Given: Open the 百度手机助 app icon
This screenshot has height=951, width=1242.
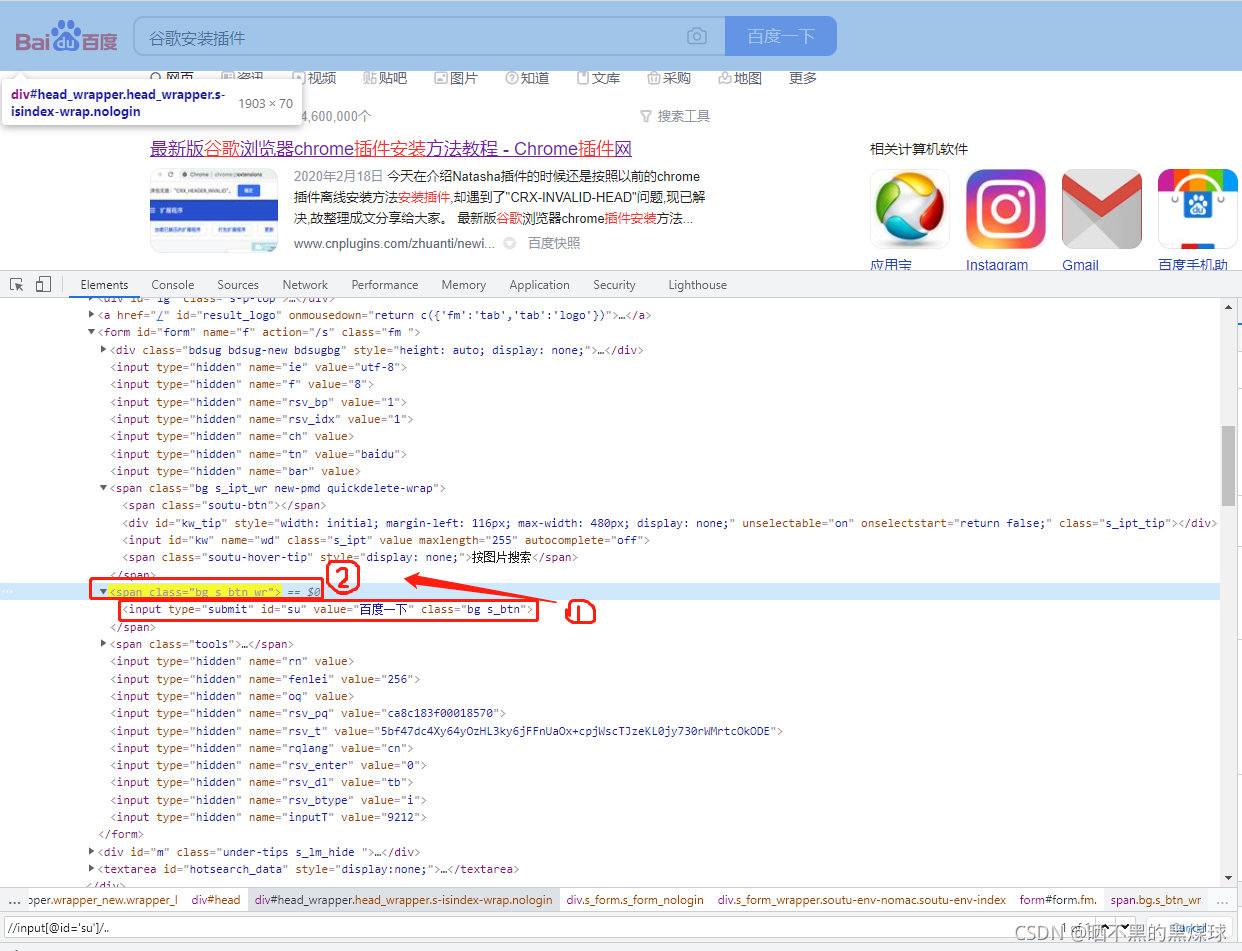Looking at the screenshot, I should [x=1197, y=208].
